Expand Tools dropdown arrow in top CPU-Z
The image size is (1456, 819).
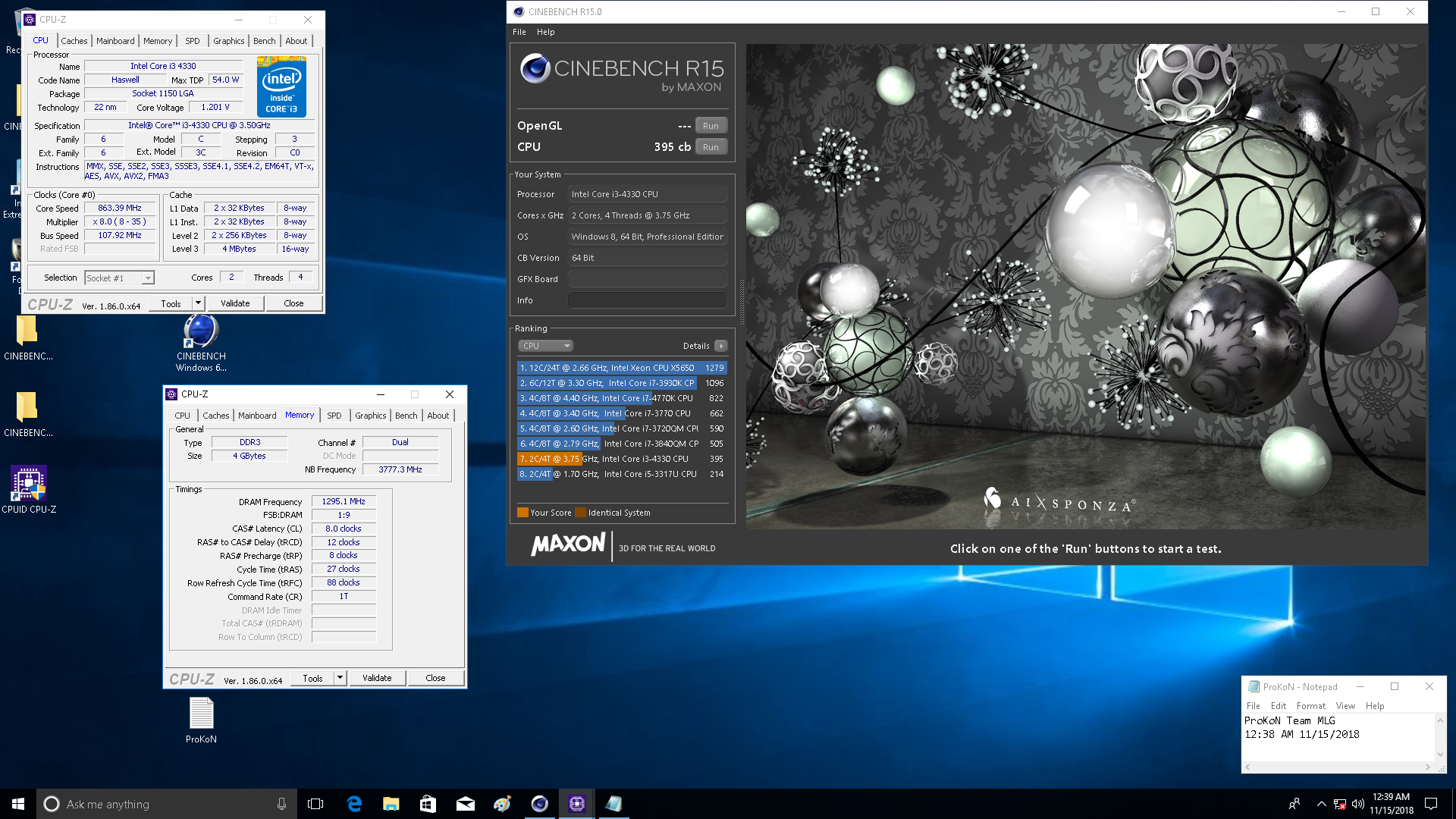click(198, 303)
